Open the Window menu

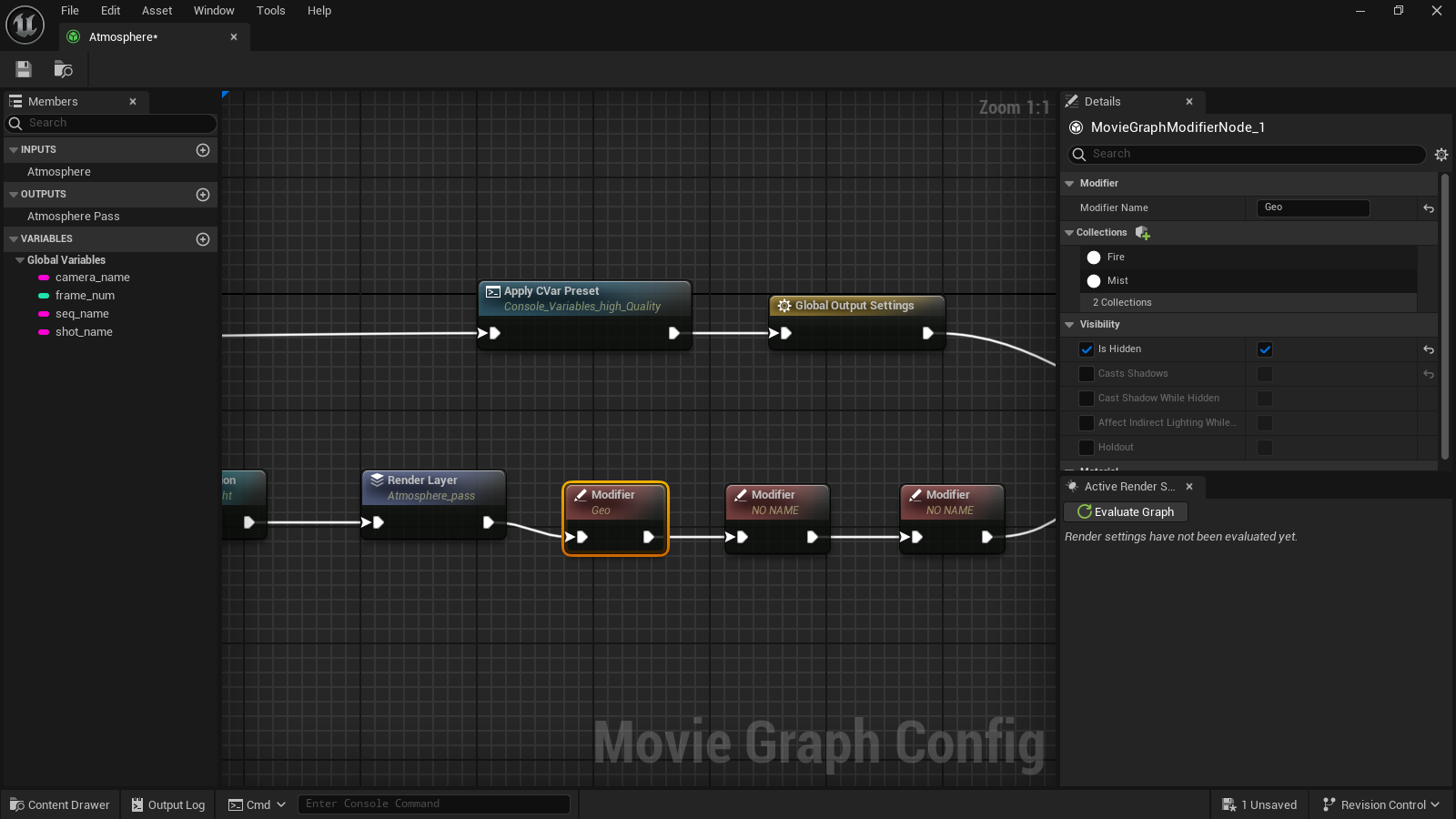tap(214, 11)
